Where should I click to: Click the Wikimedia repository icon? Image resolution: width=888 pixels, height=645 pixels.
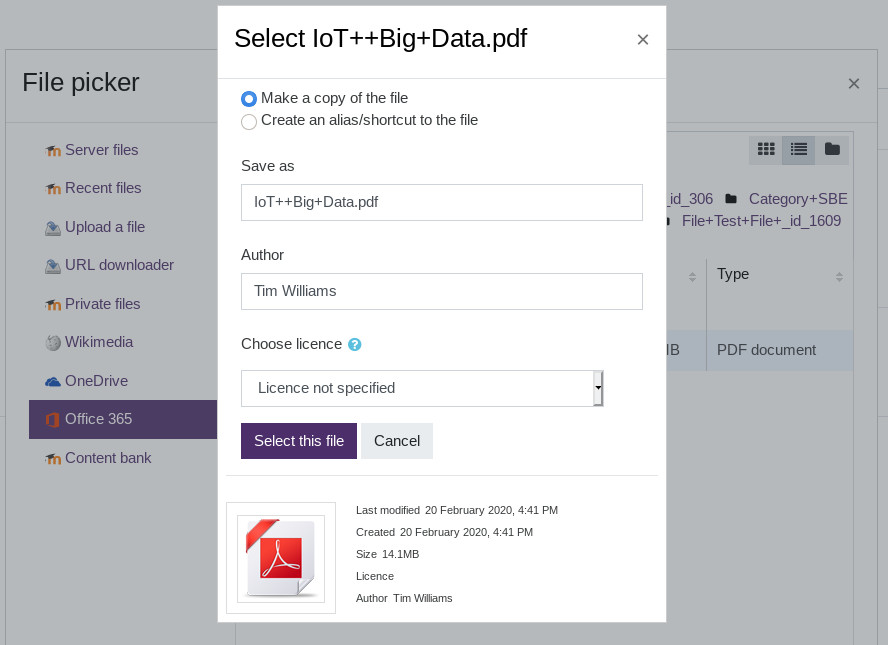point(53,343)
